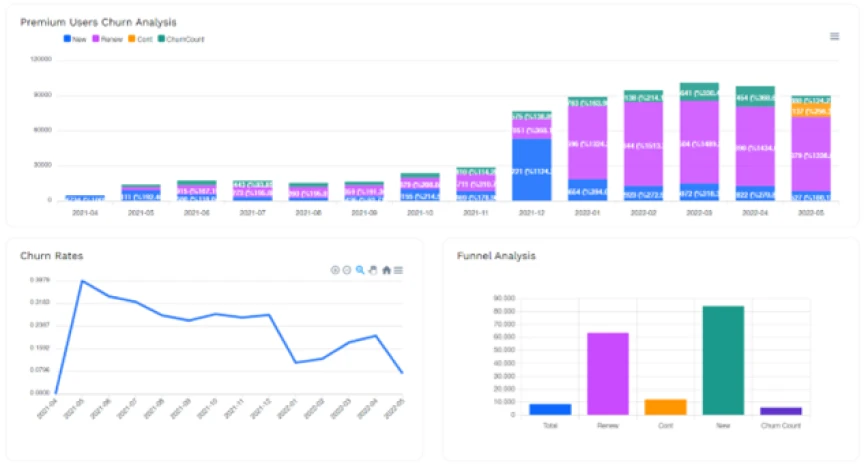Toggle the Cont series legend item

coord(141,39)
